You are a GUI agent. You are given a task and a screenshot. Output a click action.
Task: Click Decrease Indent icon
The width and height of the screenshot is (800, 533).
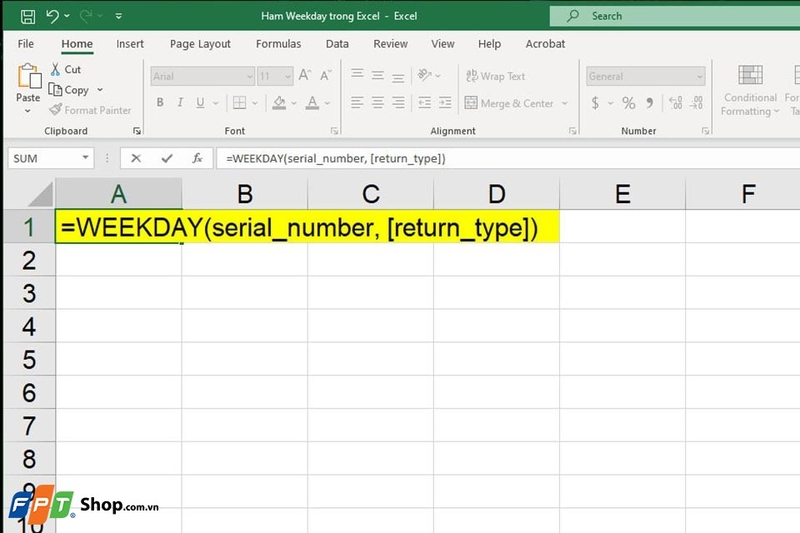coord(424,103)
